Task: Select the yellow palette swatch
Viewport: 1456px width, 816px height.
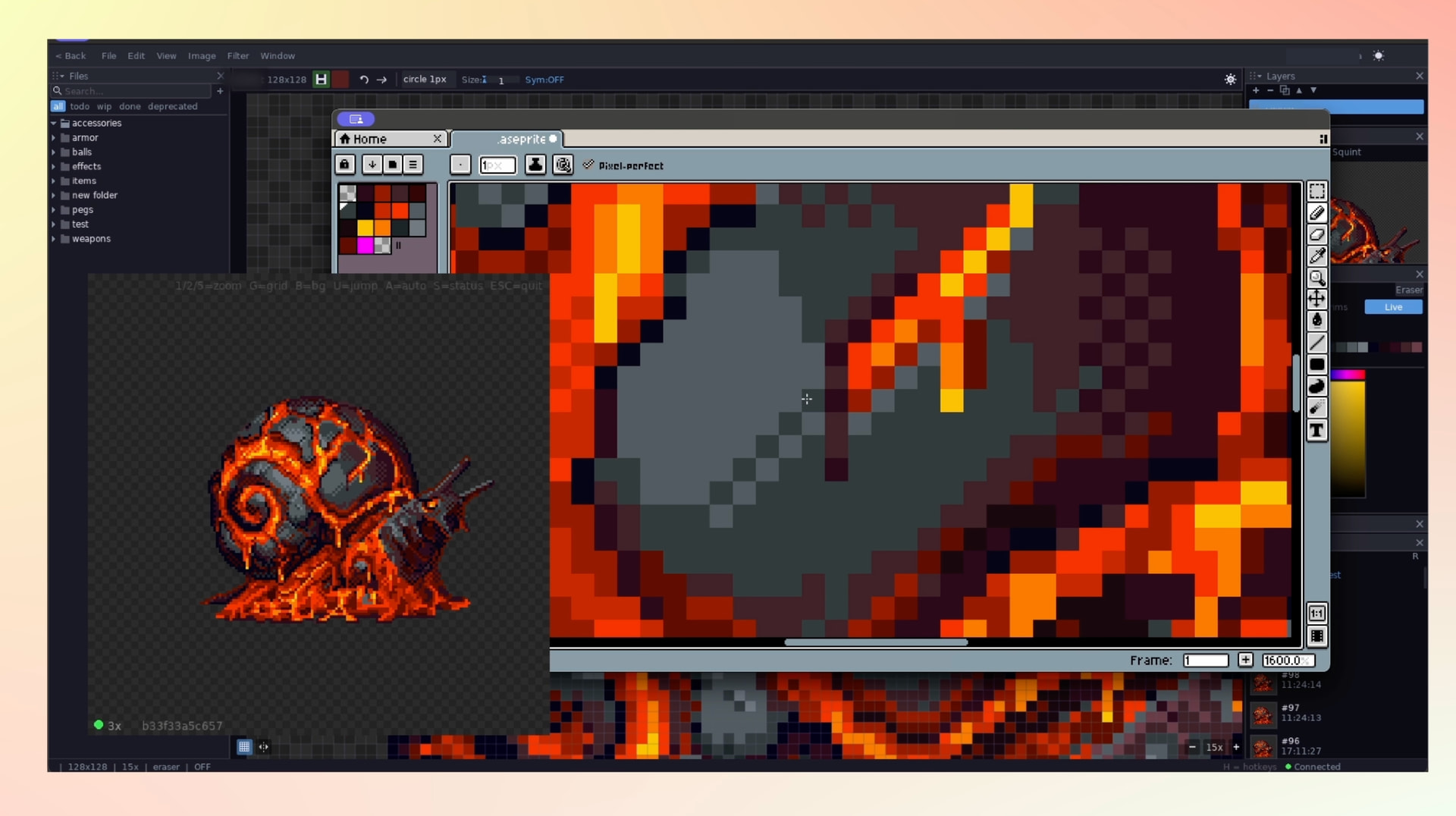Action: click(x=366, y=228)
